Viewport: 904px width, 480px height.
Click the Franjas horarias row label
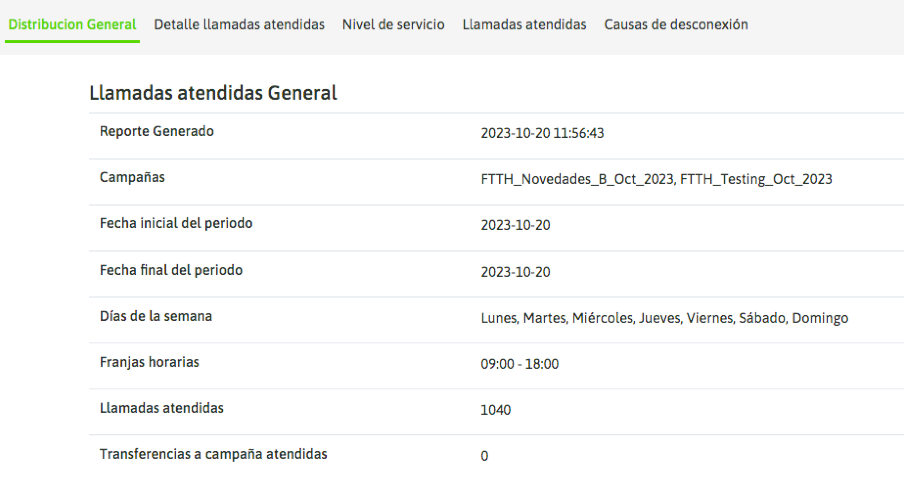(149, 362)
